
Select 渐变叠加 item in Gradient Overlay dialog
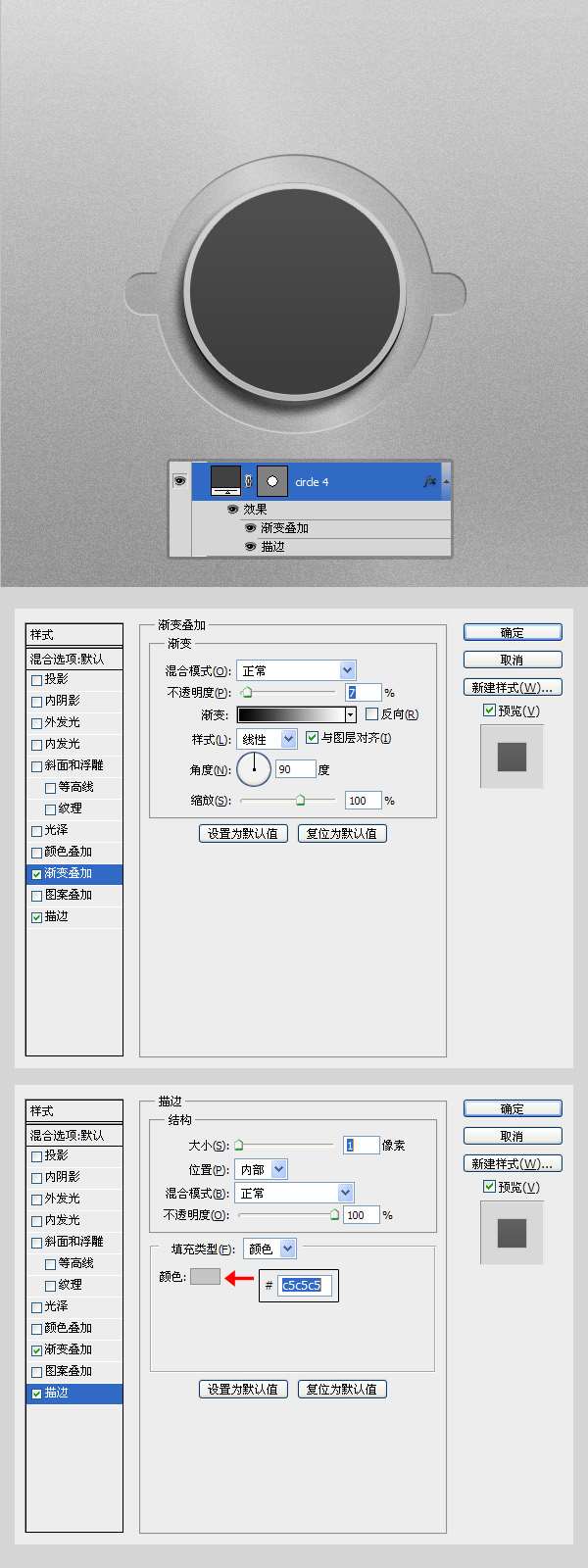click(x=74, y=873)
